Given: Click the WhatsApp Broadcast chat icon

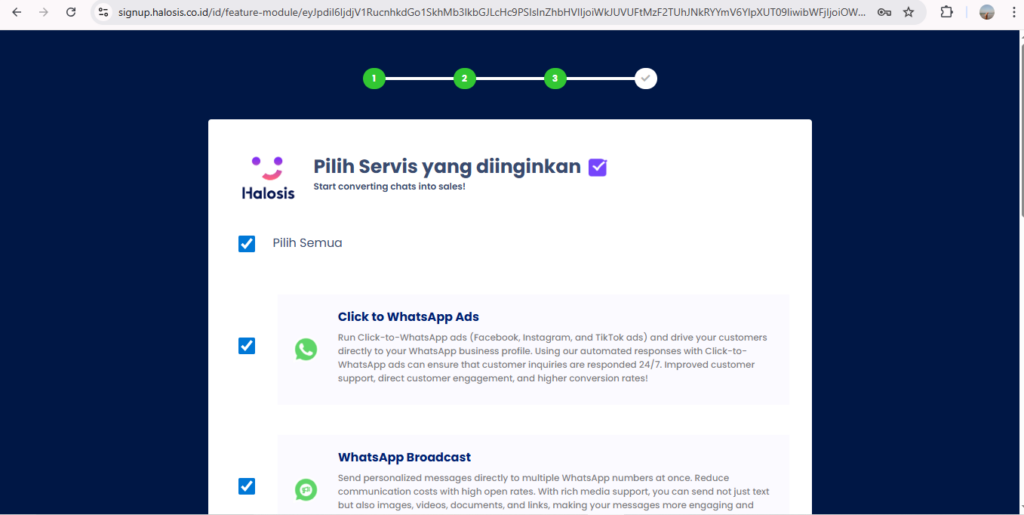Looking at the screenshot, I should coord(306,489).
